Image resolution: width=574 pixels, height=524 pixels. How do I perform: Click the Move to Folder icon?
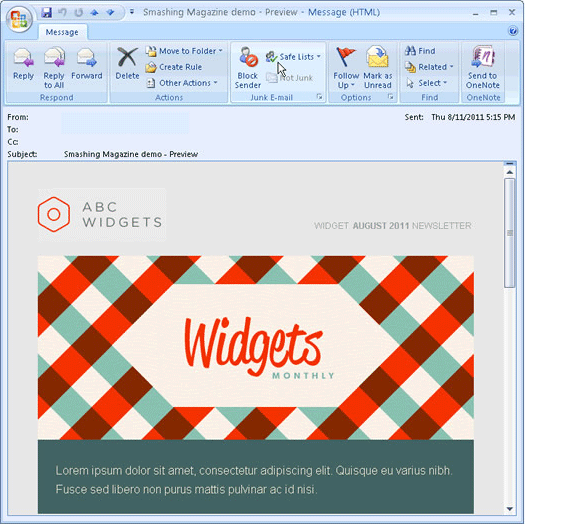151,51
